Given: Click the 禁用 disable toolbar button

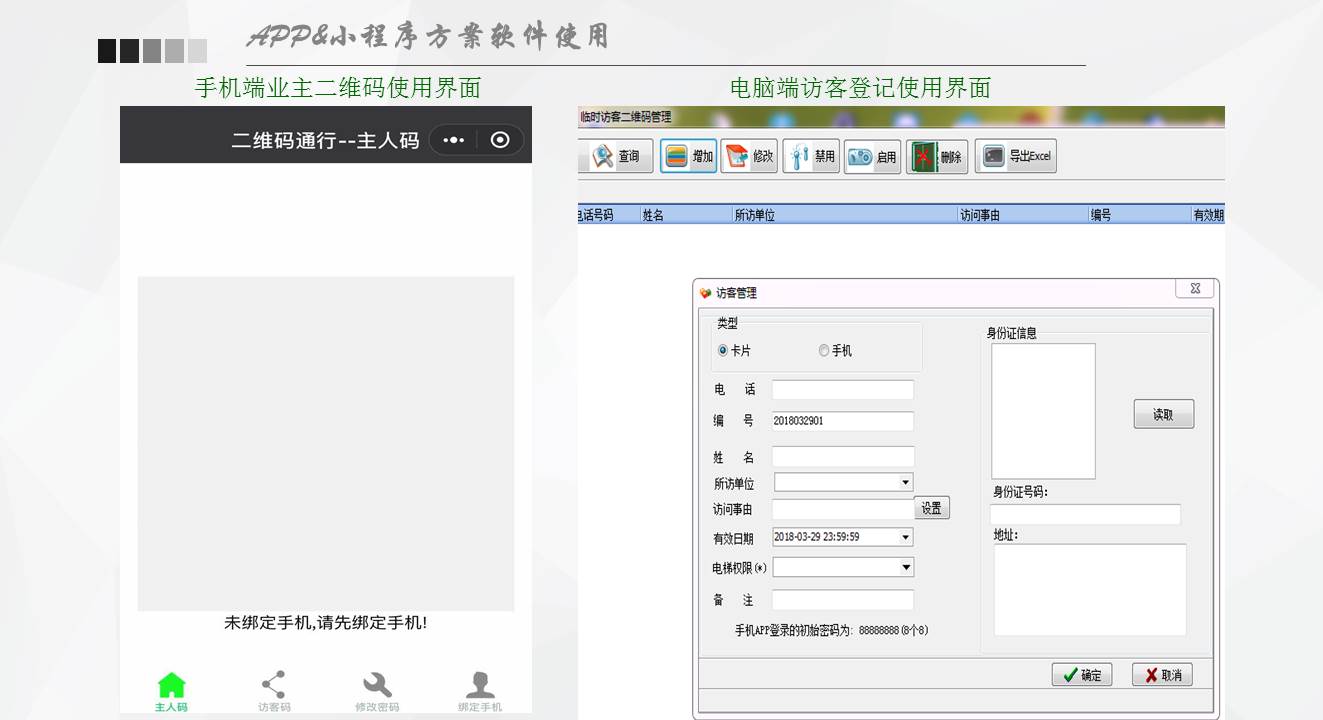Looking at the screenshot, I should click(811, 156).
